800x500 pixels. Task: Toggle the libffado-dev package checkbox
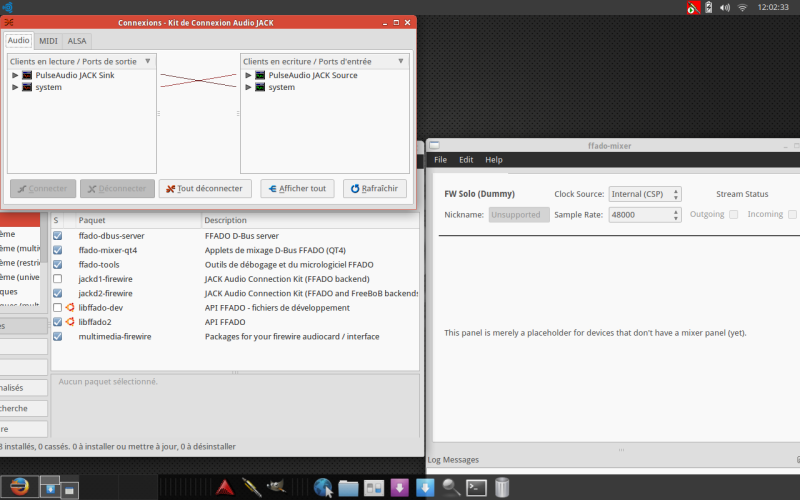point(58,307)
